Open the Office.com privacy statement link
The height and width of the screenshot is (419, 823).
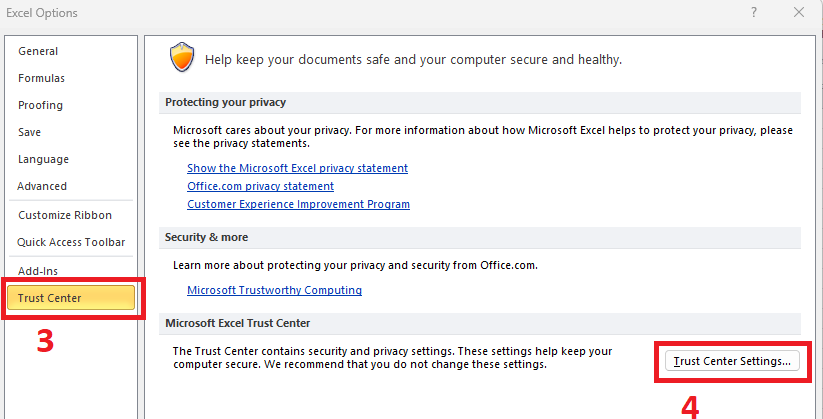[260, 186]
